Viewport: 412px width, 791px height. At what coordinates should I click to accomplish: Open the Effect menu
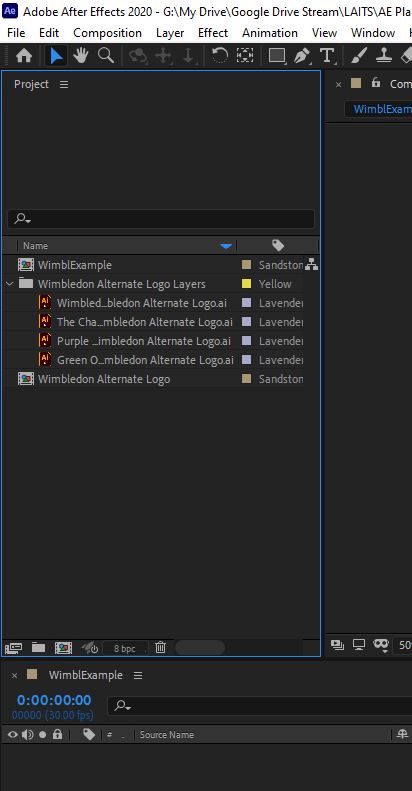[213, 33]
